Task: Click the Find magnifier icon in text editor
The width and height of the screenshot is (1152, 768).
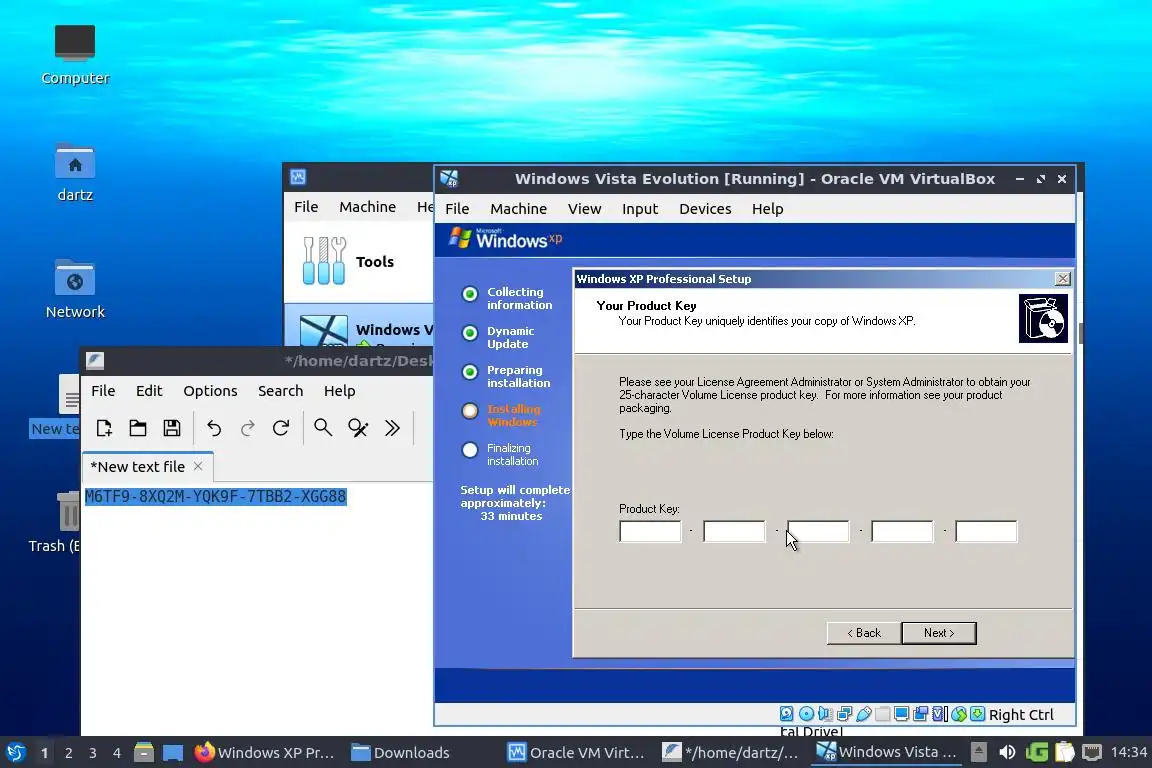Action: [x=323, y=428]
